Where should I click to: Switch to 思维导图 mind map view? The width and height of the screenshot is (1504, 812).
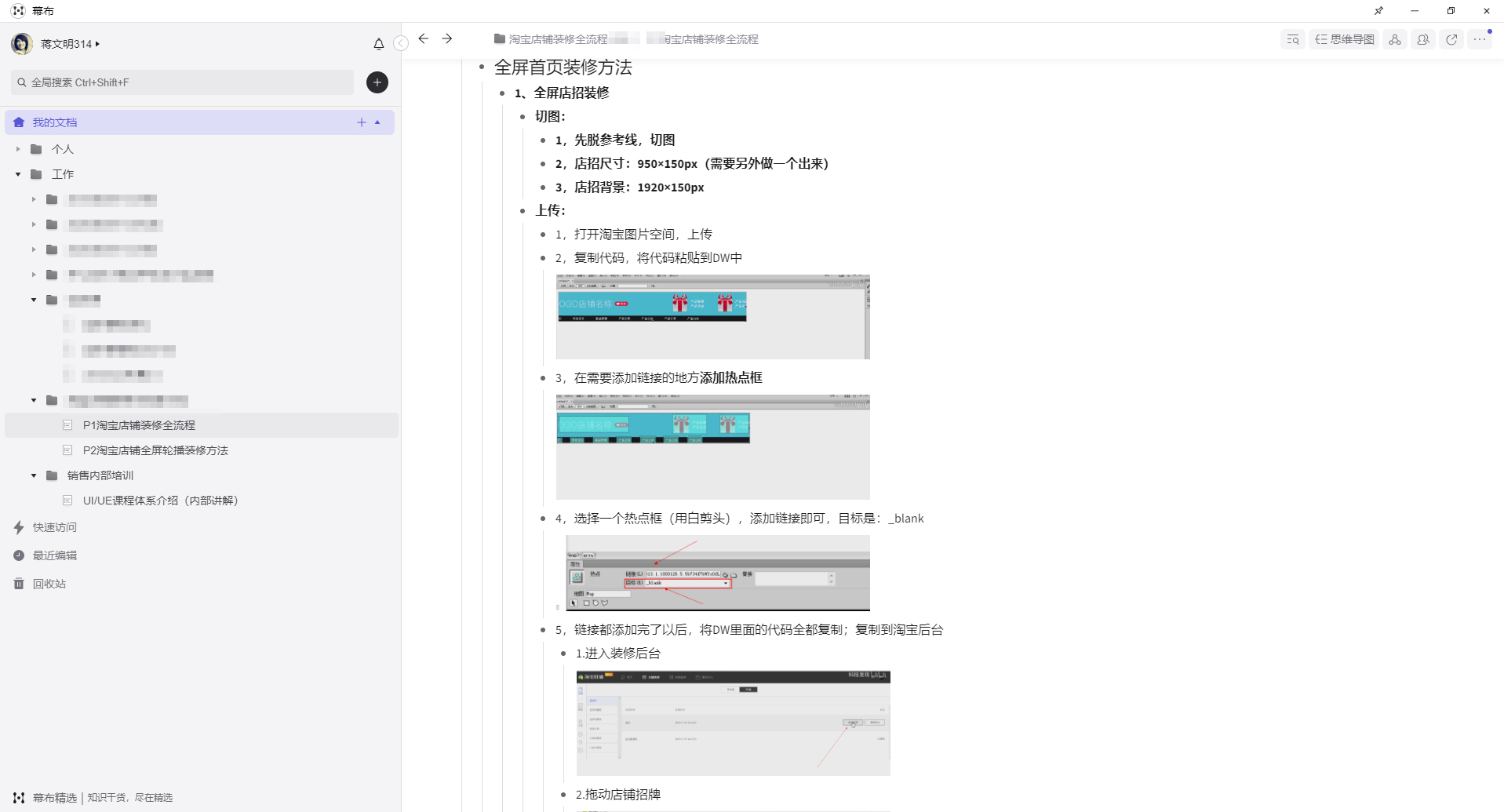[x=1345, y=39]
